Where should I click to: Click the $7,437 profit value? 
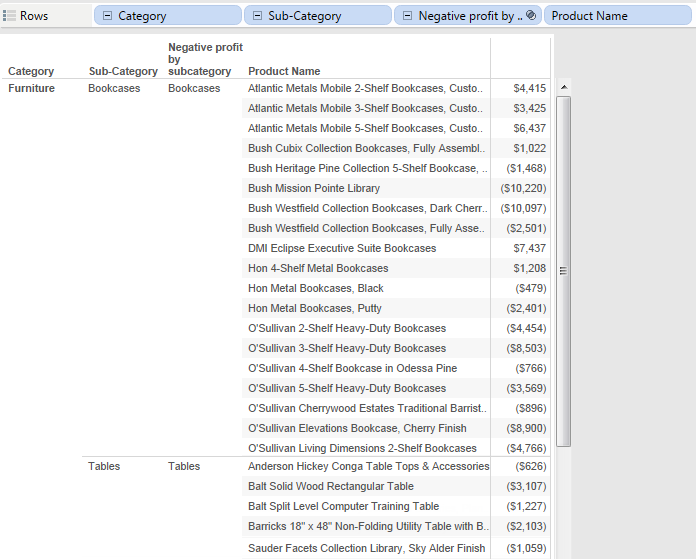[x=529, y=248]
